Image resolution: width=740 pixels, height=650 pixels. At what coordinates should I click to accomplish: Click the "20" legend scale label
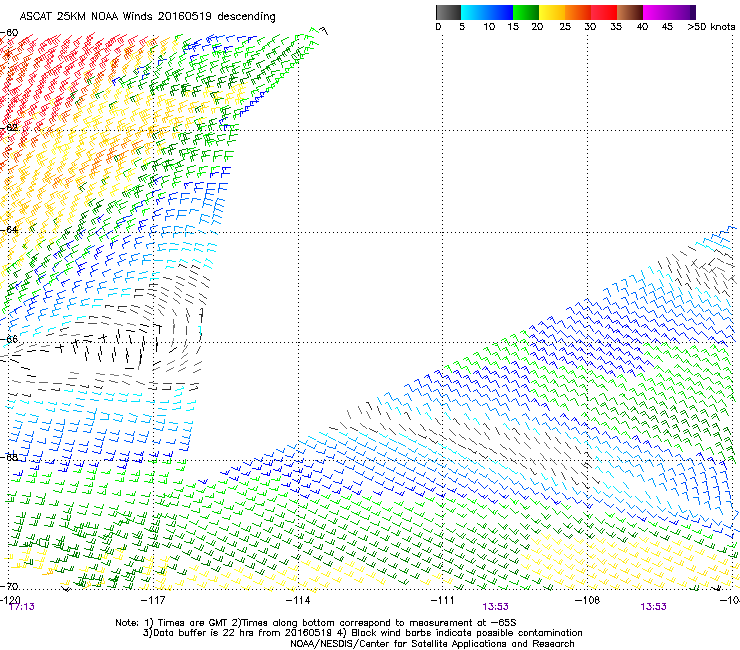[537, 27]
